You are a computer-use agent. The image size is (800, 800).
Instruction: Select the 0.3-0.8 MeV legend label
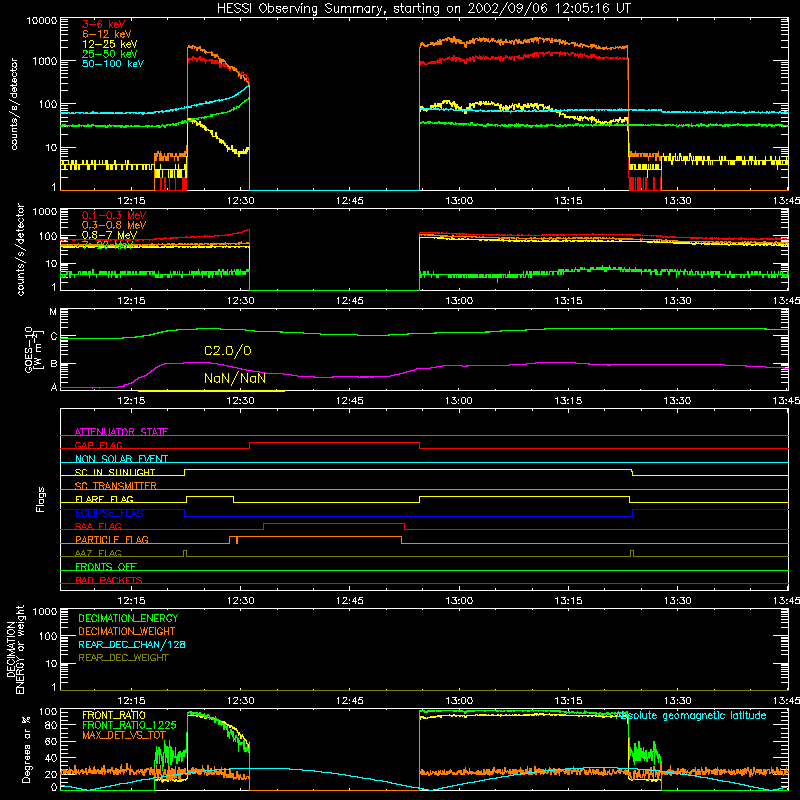click(114, 225)
